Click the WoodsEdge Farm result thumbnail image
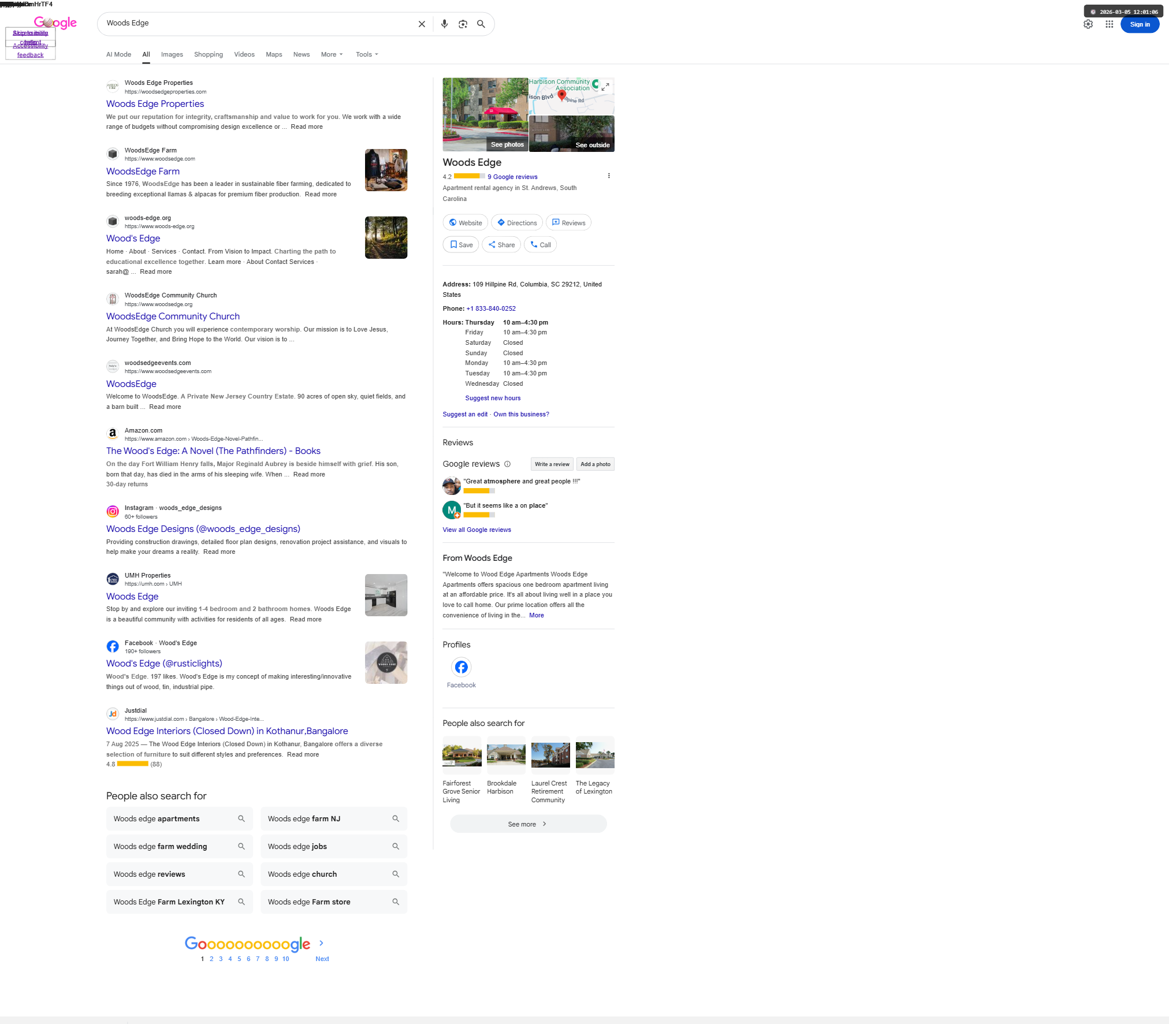Image resolution: width=1176 pixels, height=1024 pixels. 386,170
